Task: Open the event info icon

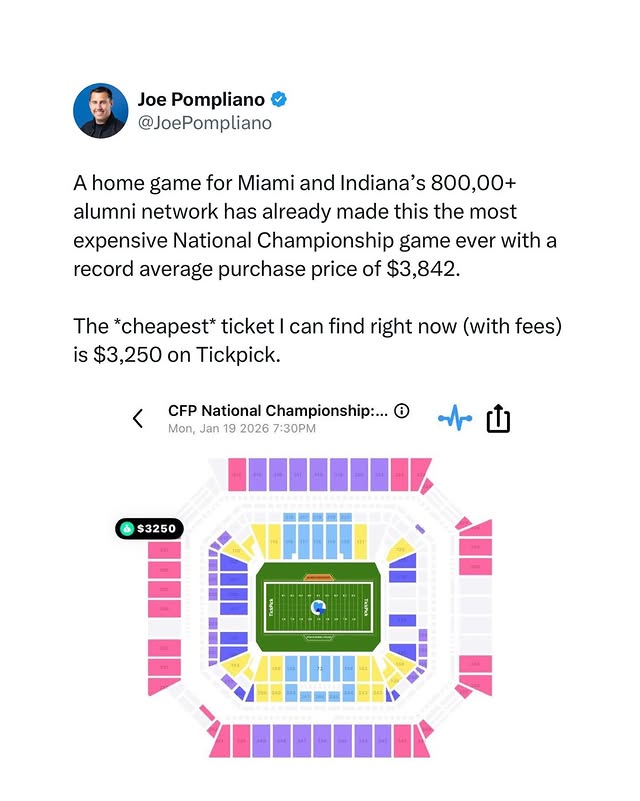Action: (x=402, y=411)
